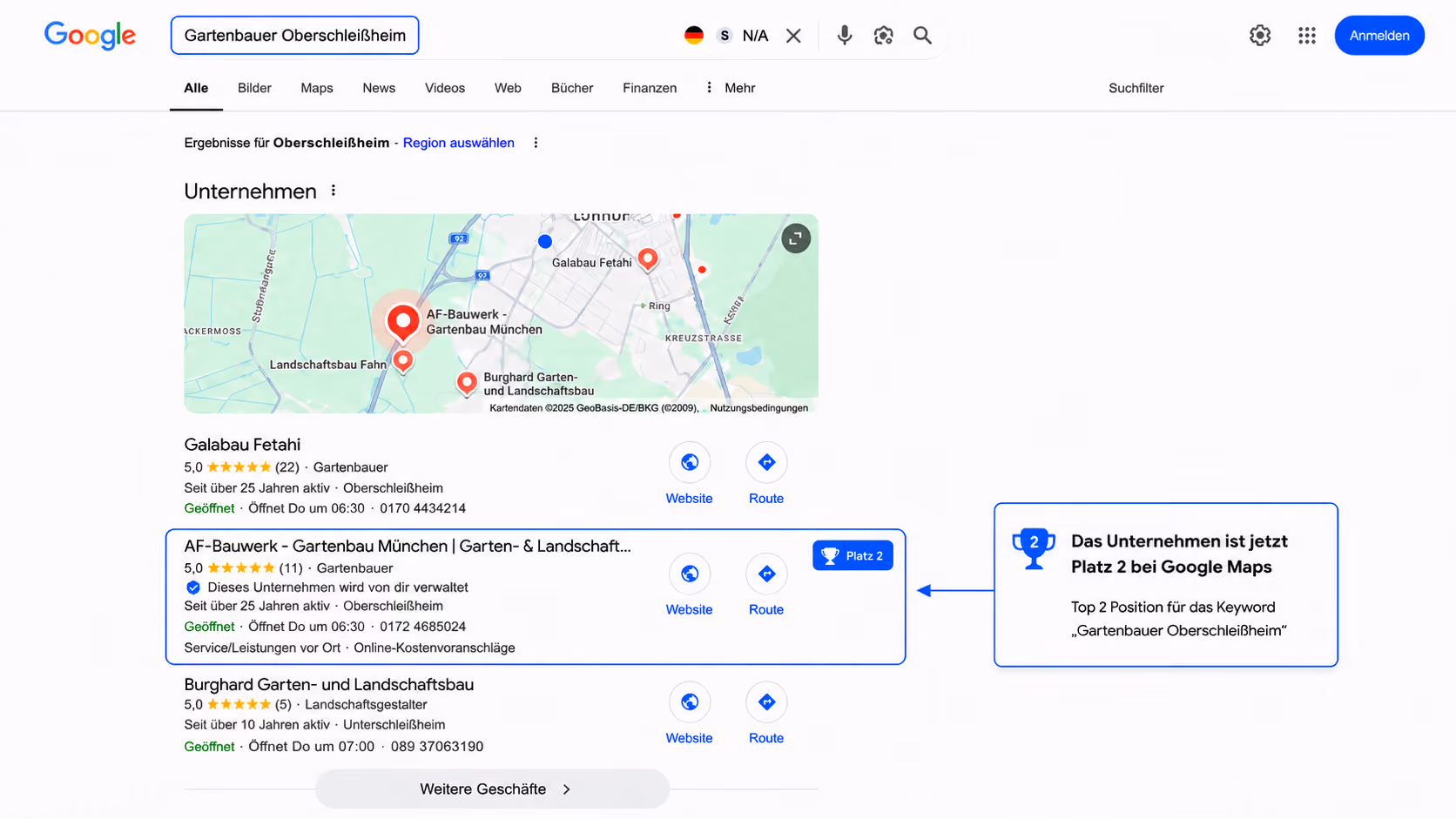Click phone number 0170 4434214
Viewport: 1456px width, 819px height.
pos(422,508)
